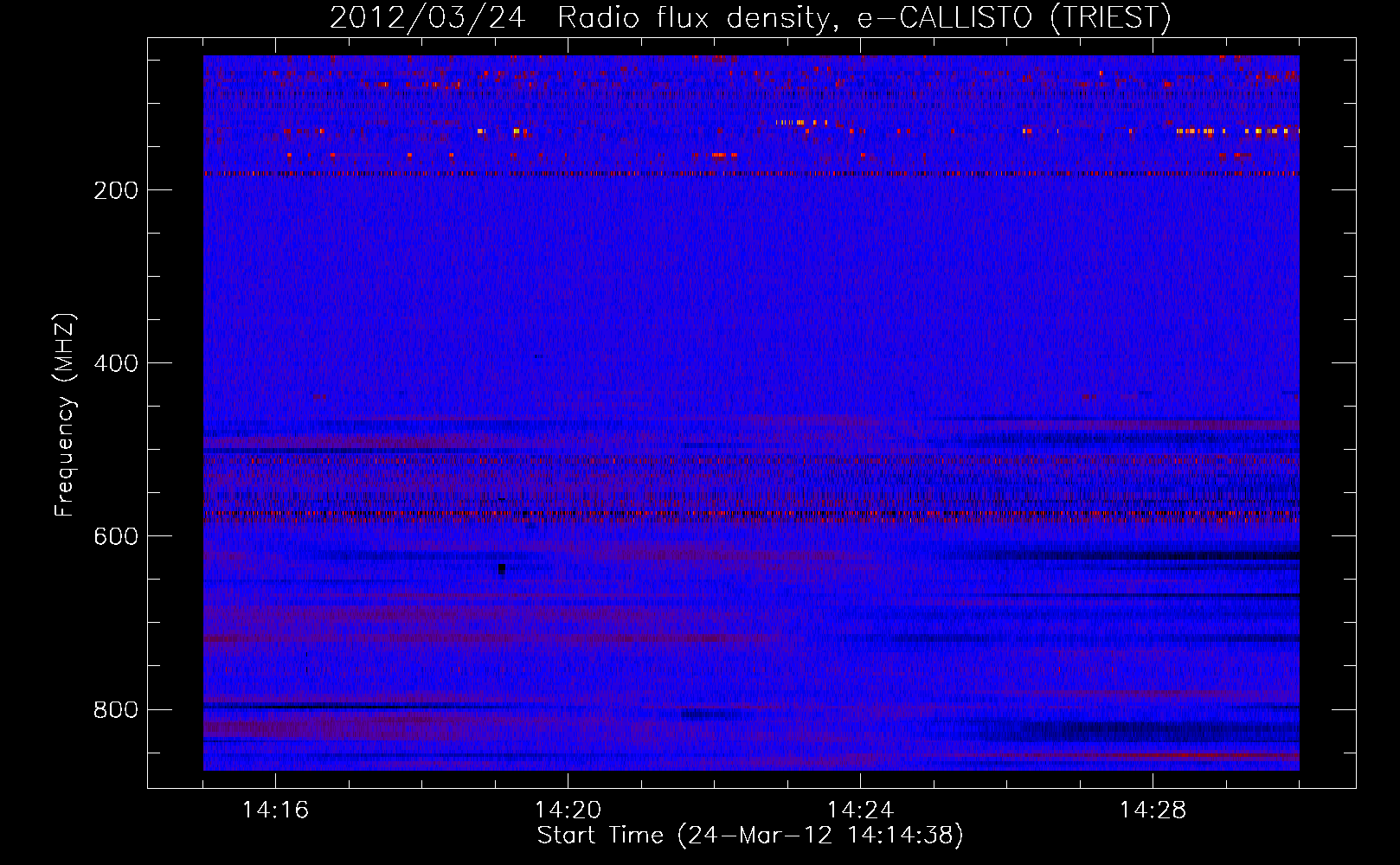Click the 600 frequency tick label
Viewport: 1400px width, 865px height.
click(116, 536)
